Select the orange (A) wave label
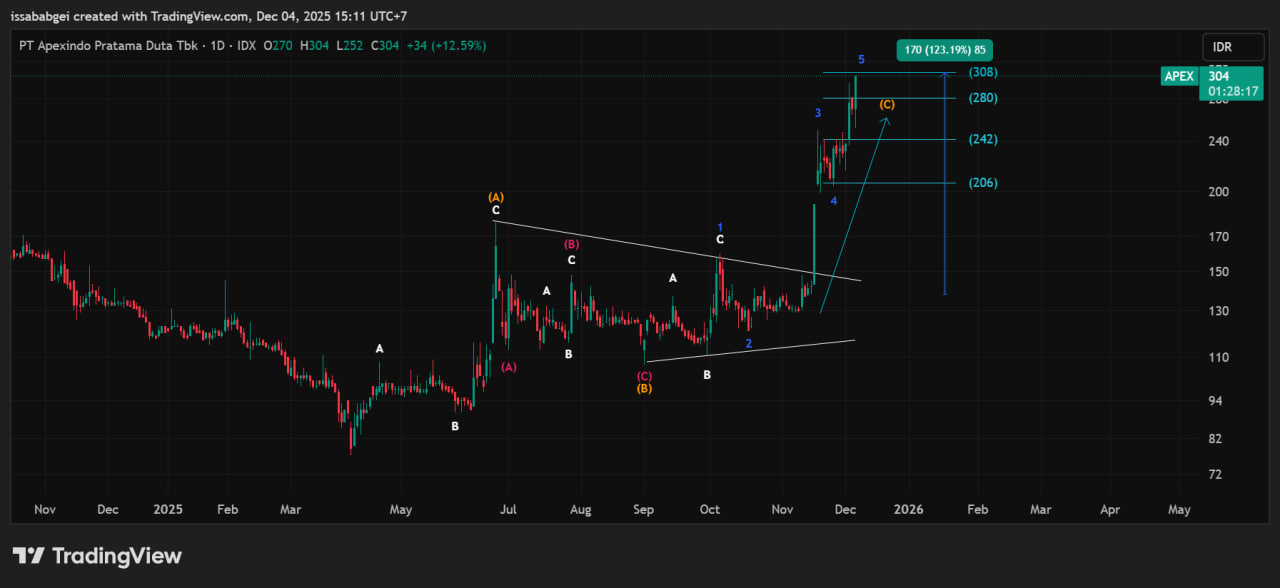The image size is (1280, 588). tap(496, 197)
